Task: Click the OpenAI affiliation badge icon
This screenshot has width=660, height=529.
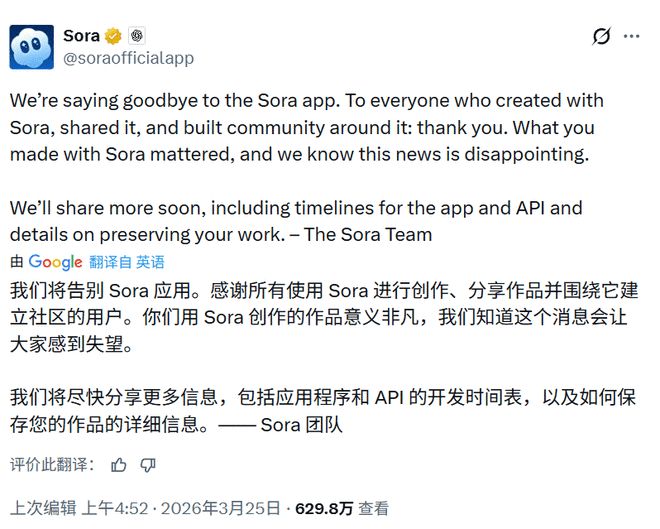Action: pyautogui.click(x=137, y=36)
